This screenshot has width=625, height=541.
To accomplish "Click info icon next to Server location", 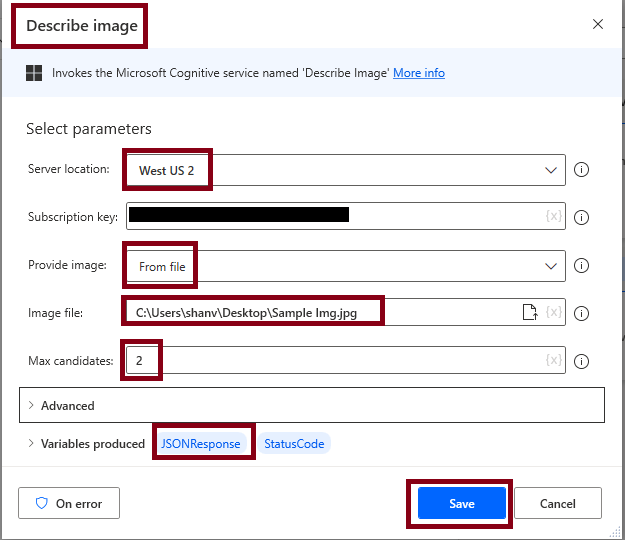I will click(x=581, y=170).
